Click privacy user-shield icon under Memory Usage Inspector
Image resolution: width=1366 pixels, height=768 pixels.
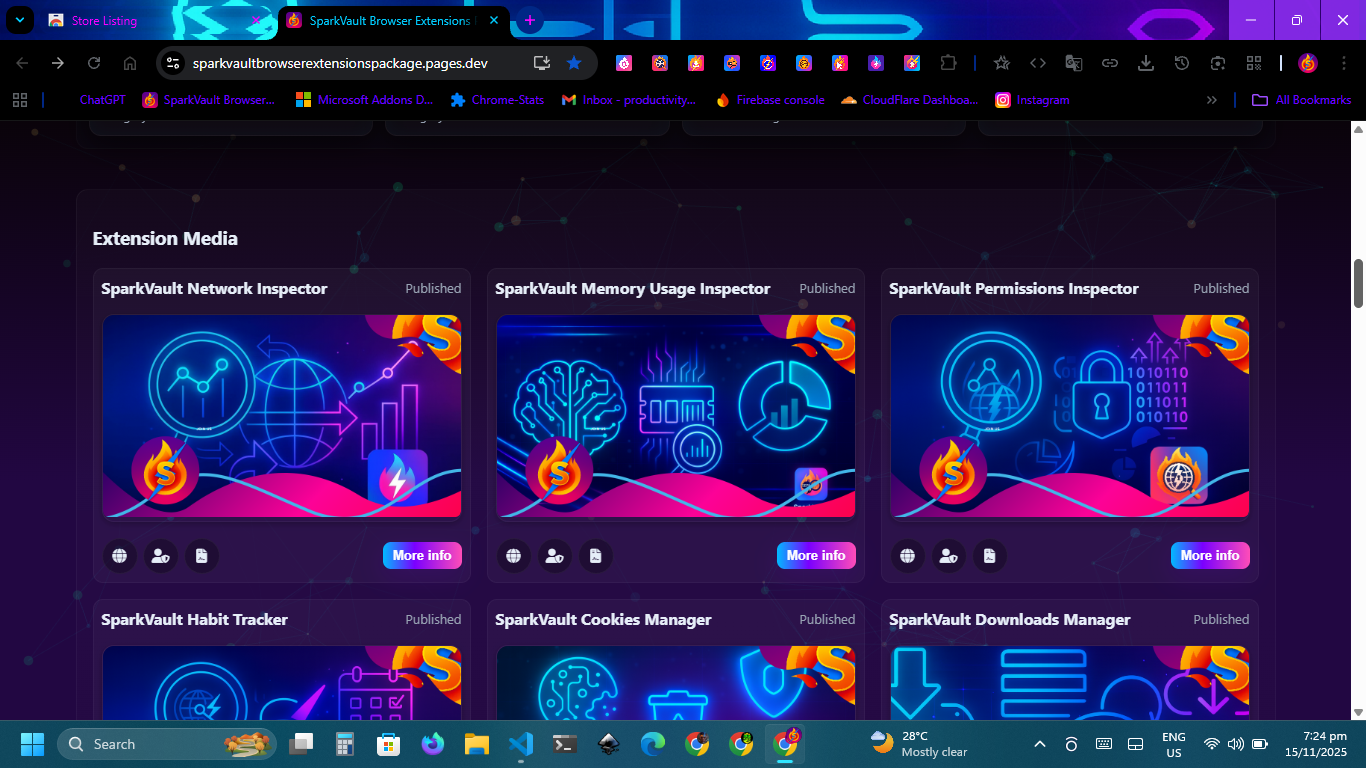pyautogui.click(x=554, y=556)
